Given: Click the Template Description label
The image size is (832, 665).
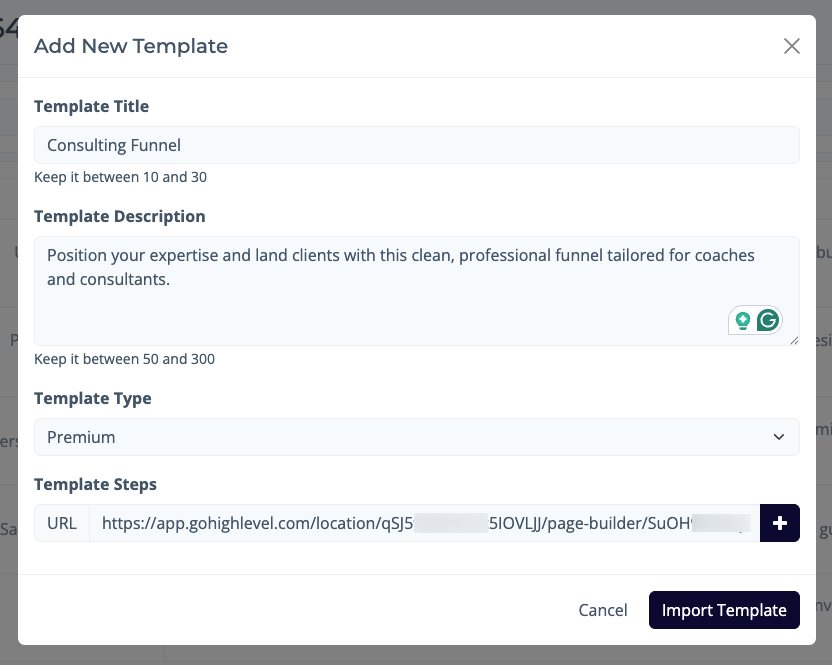Looking at the screenshot, I should [119, 216].
